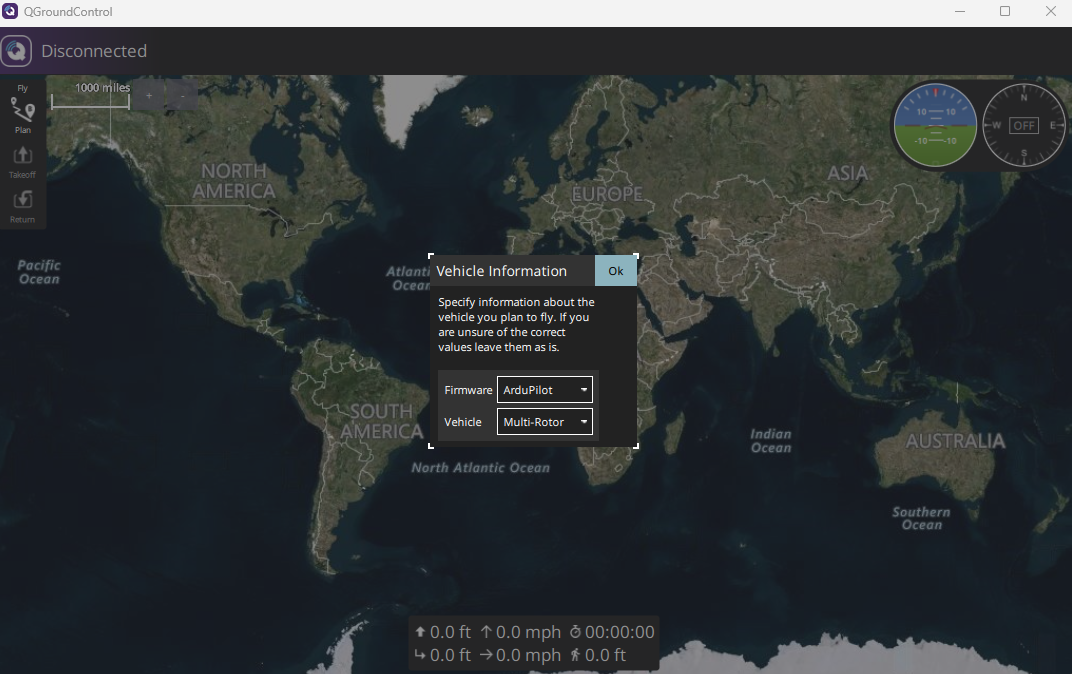
Task: Expand the Vehicle dropdown showing Multi-Rotor
Action: click(545, 422)
